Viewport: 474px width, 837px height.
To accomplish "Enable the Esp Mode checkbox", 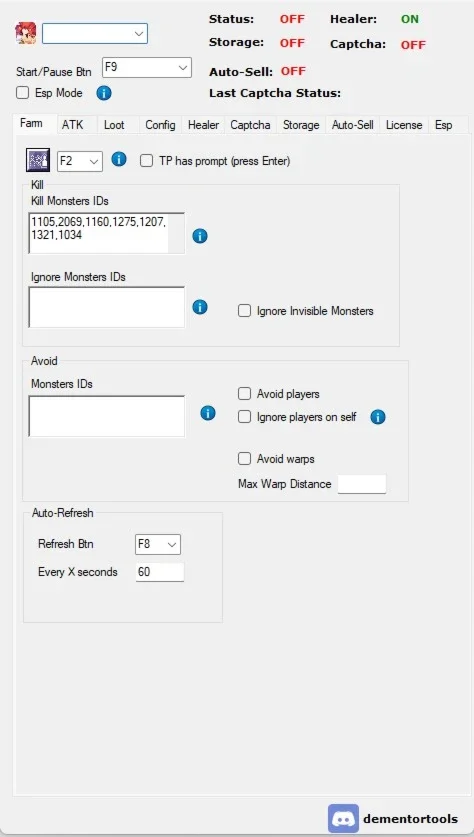I will pyautogui.click(x=22, y=93).
